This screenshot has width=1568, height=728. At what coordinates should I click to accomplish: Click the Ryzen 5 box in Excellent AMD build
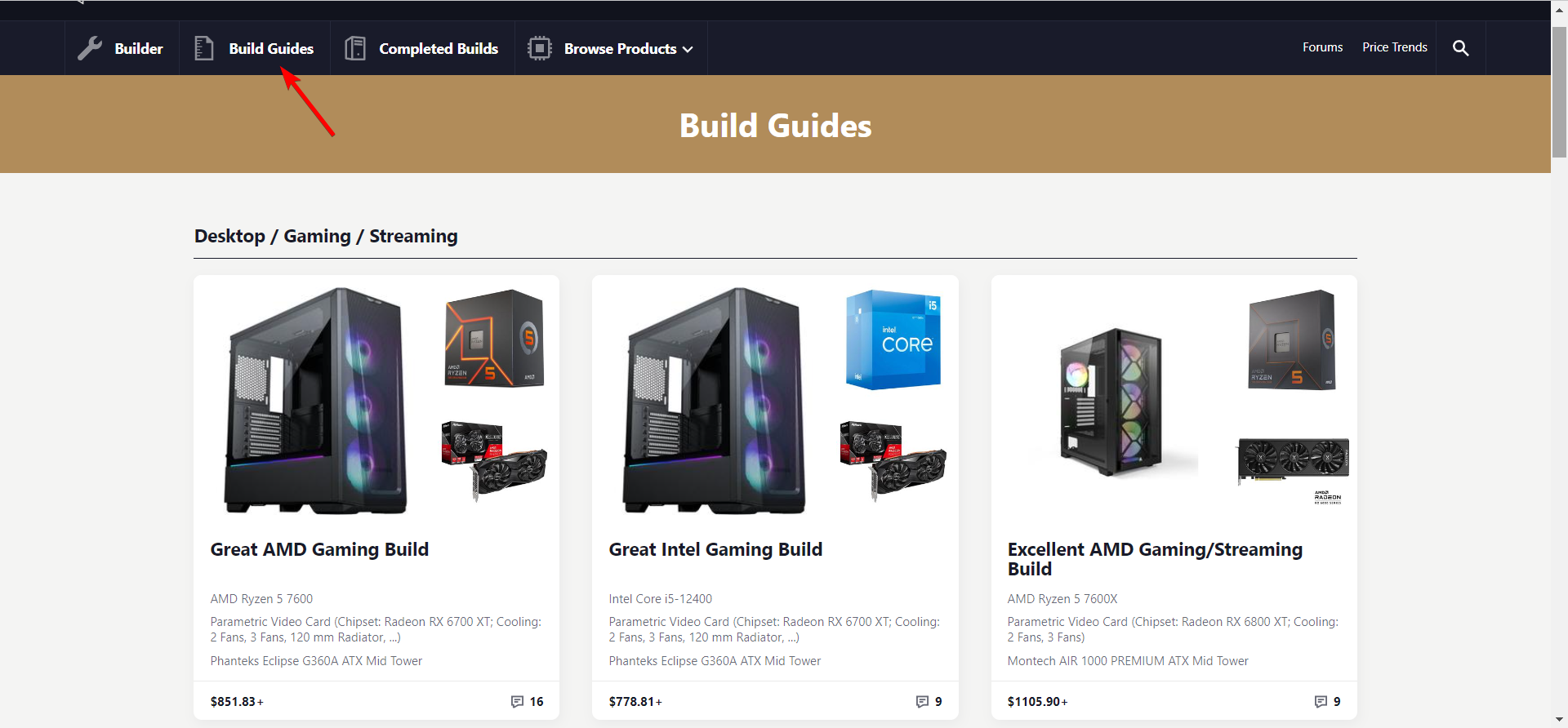1292,340
